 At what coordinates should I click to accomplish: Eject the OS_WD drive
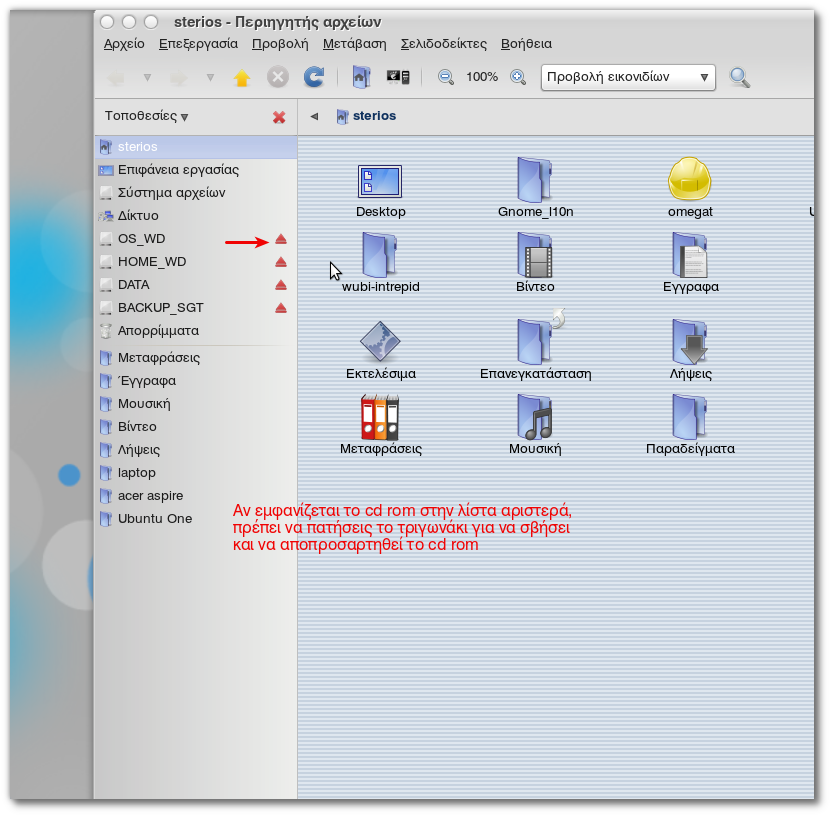pyautogui.click(x=281, y=239)
